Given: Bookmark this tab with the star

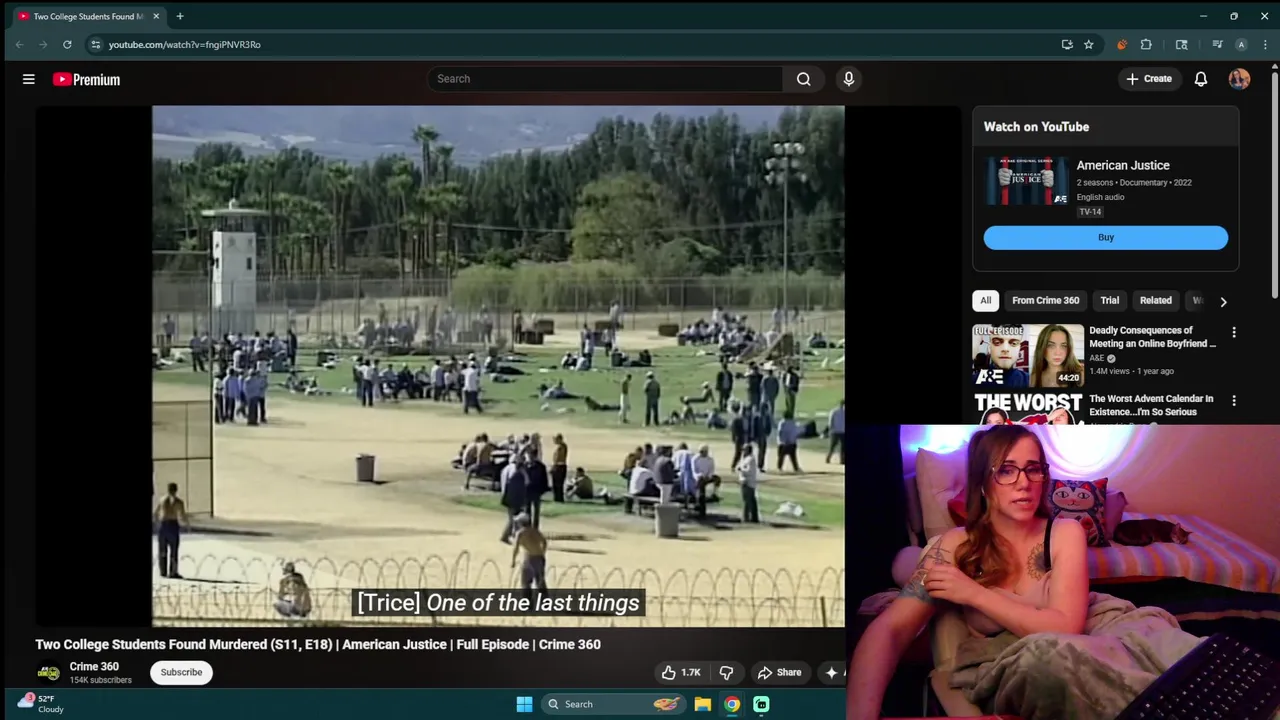Looking at the screenshot, I should click(1088, 44).
